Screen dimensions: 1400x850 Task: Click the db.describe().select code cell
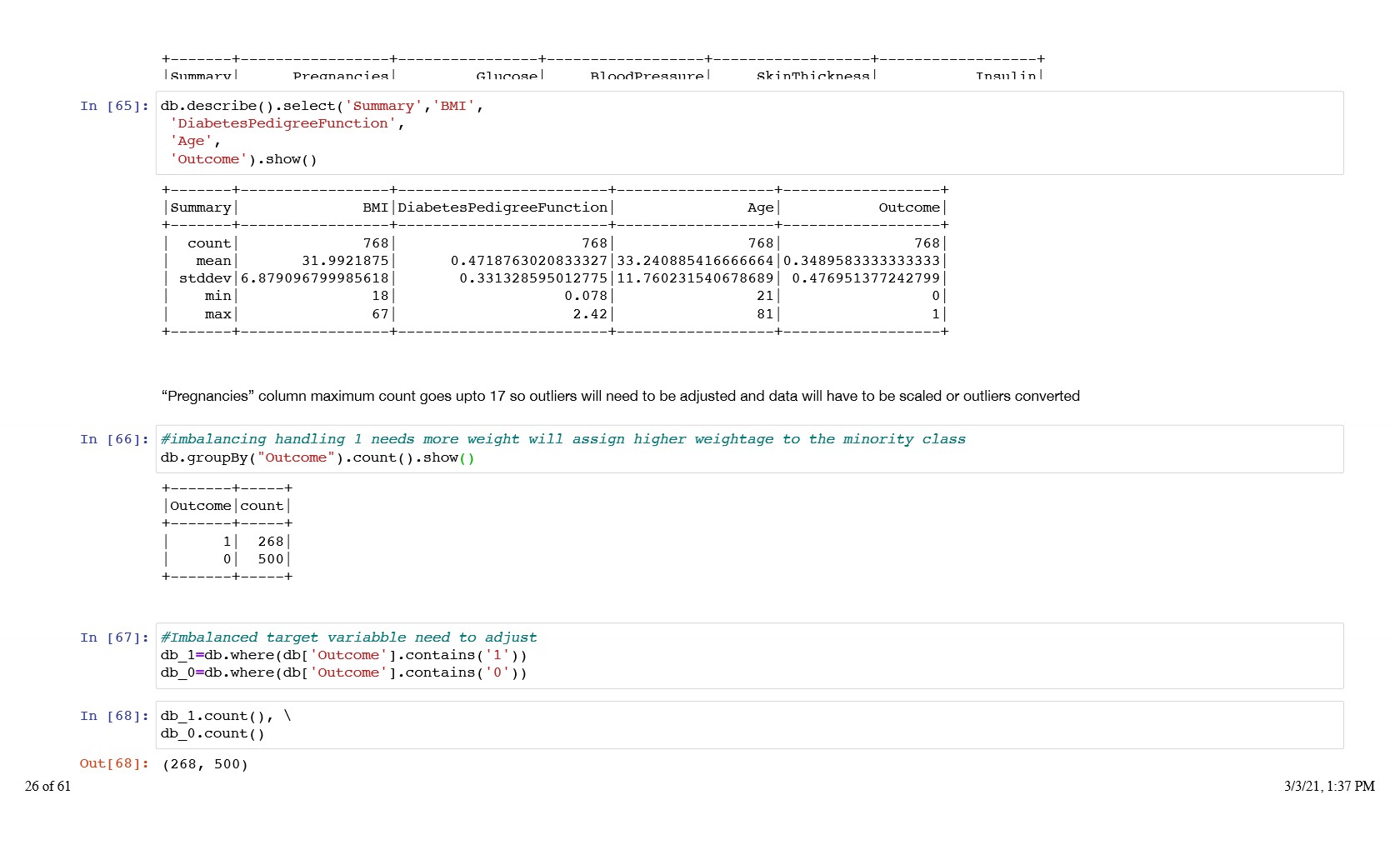[748, 132]
